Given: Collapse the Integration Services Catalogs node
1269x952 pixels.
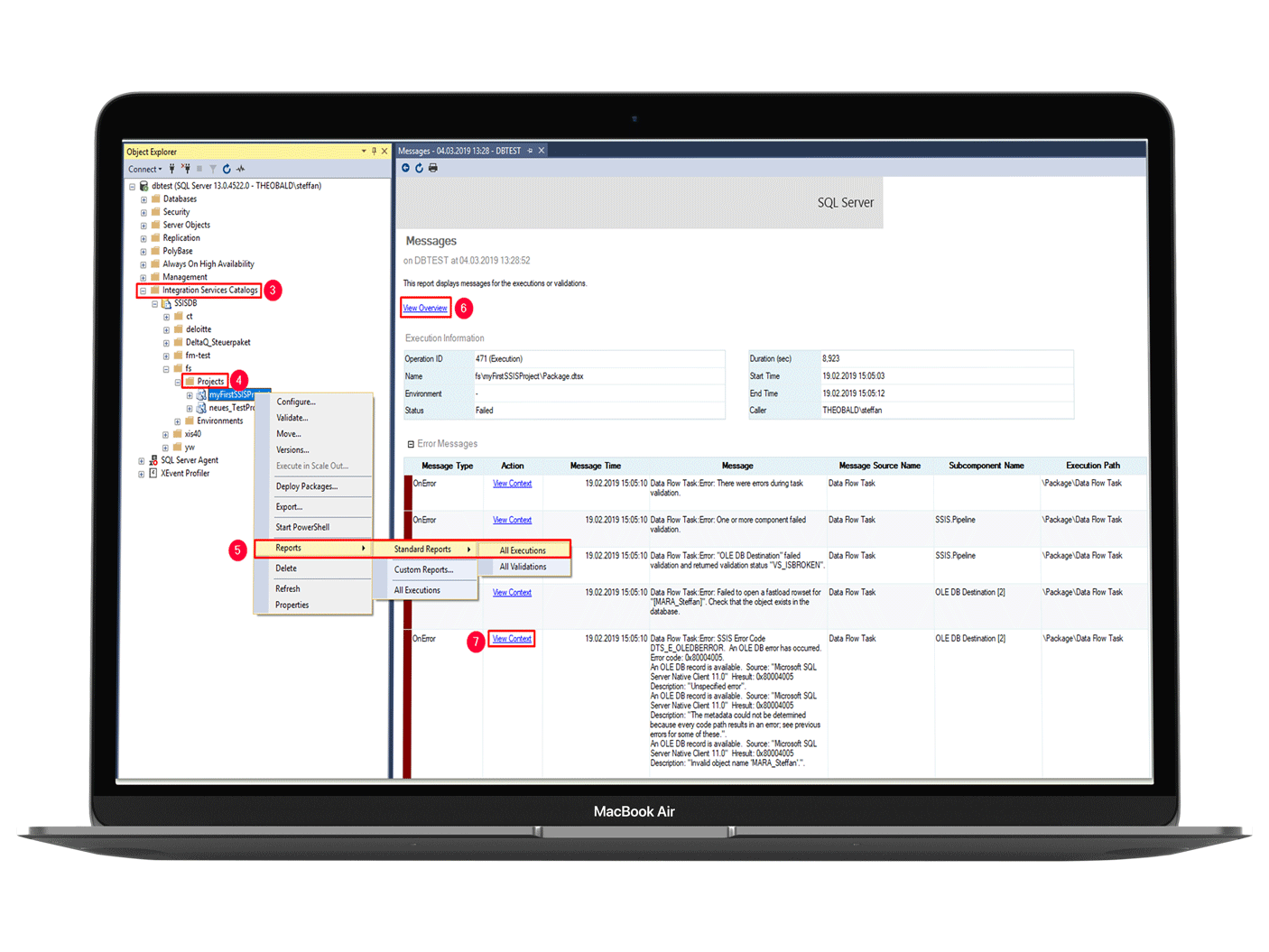Looking at the screenshot, I should pyautogui.click(x=144, y=291).
